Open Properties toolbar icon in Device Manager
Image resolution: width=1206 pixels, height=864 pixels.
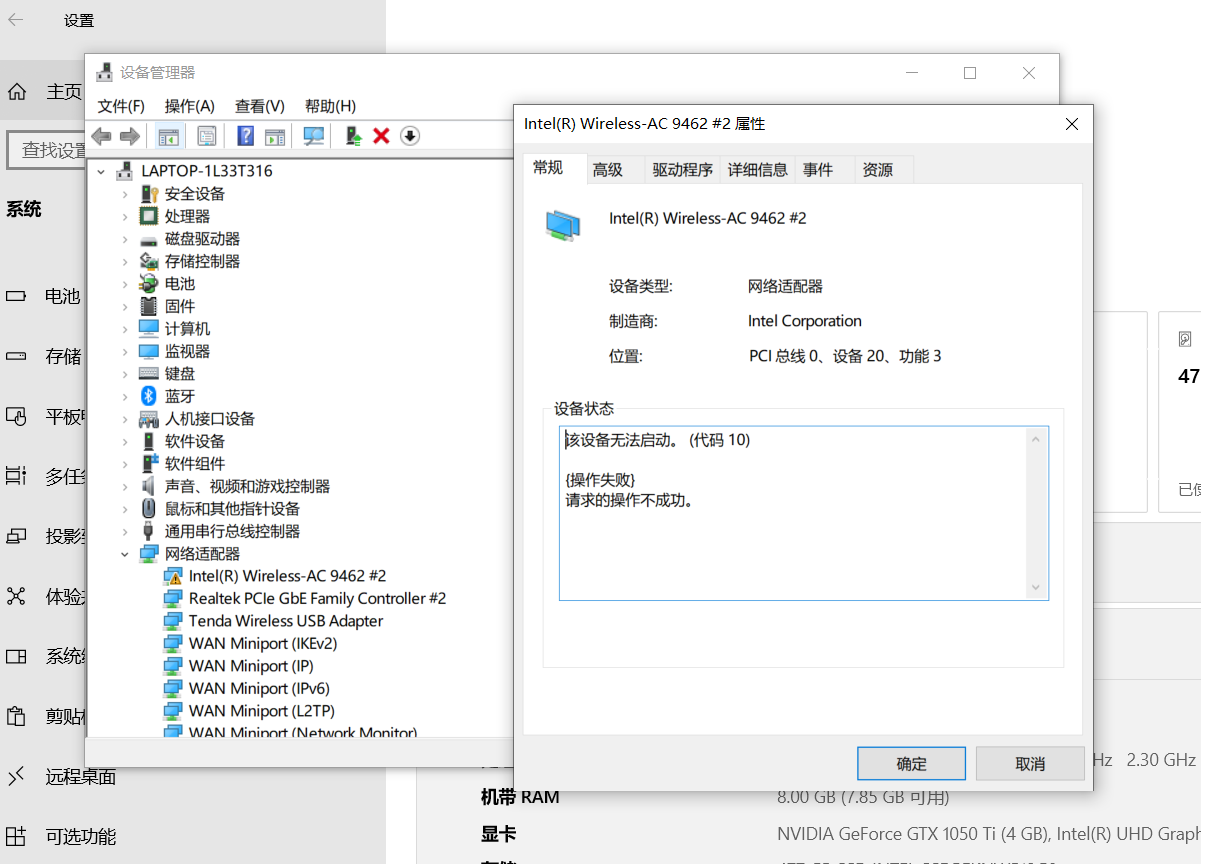207,136
